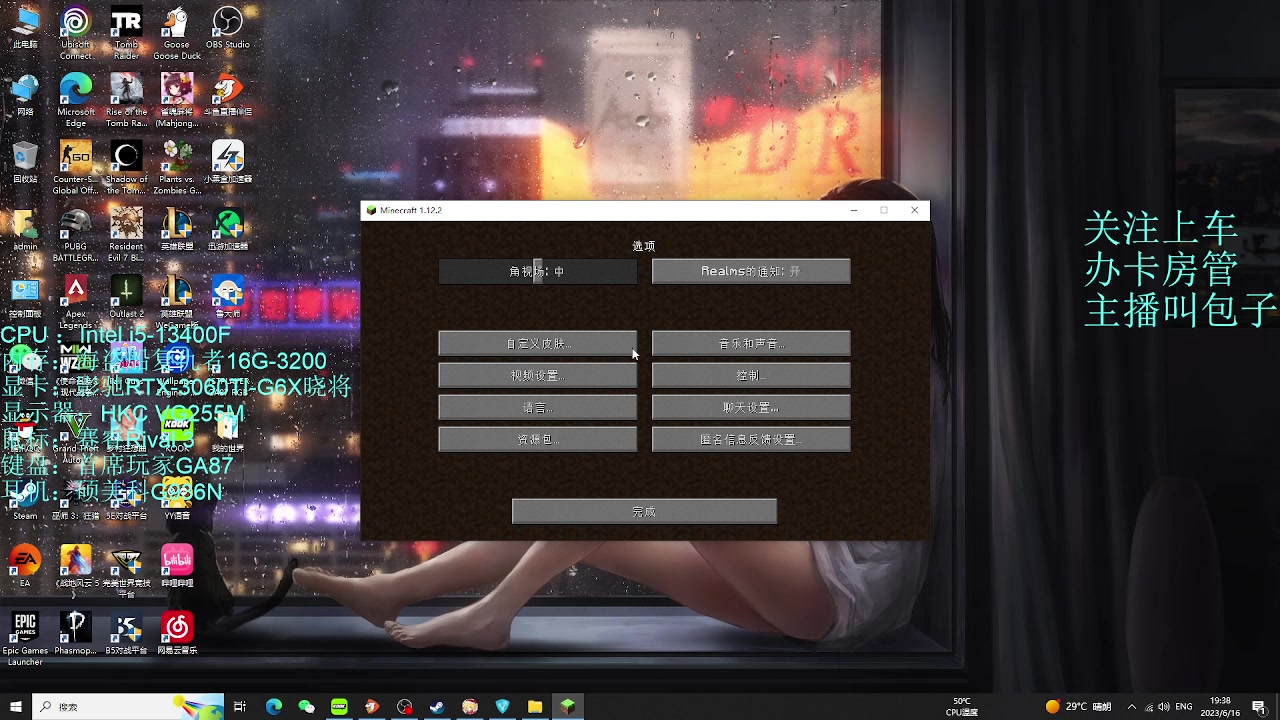Open the taskbar clock showing 19:38
1280x720 pixels.
pos(1220,707)
